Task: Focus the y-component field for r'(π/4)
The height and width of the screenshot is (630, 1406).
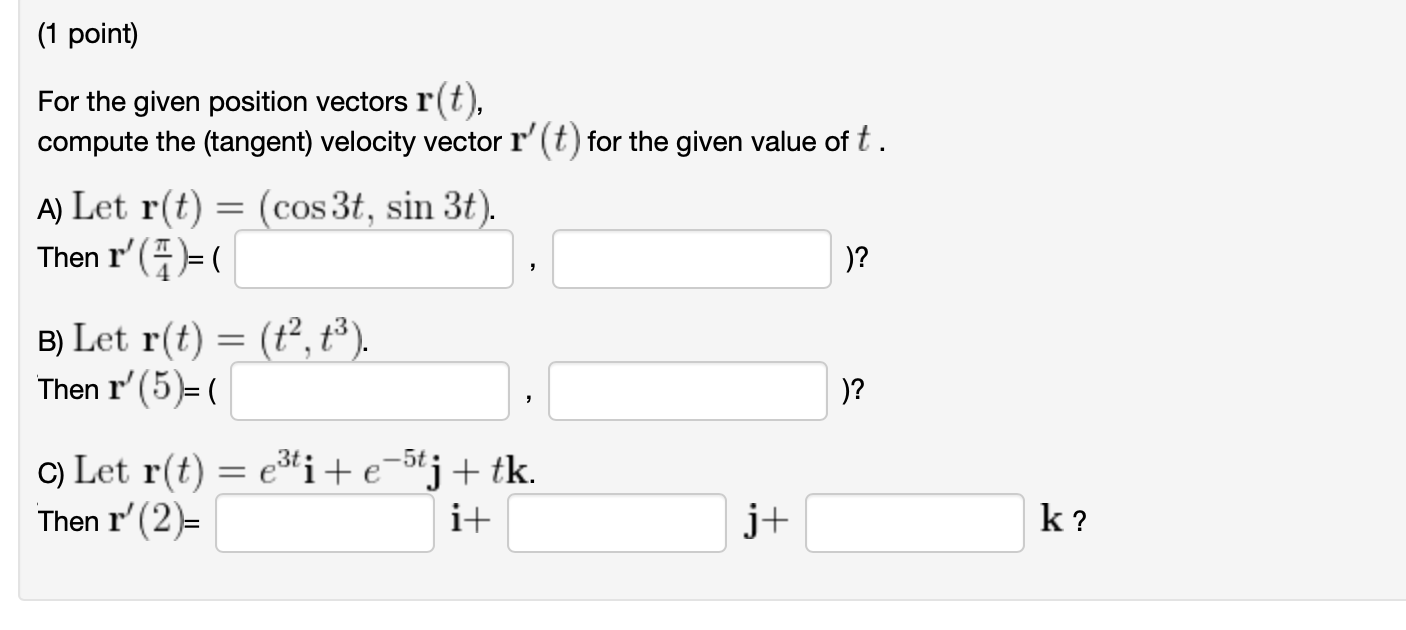Action: [x=690, y=258]
